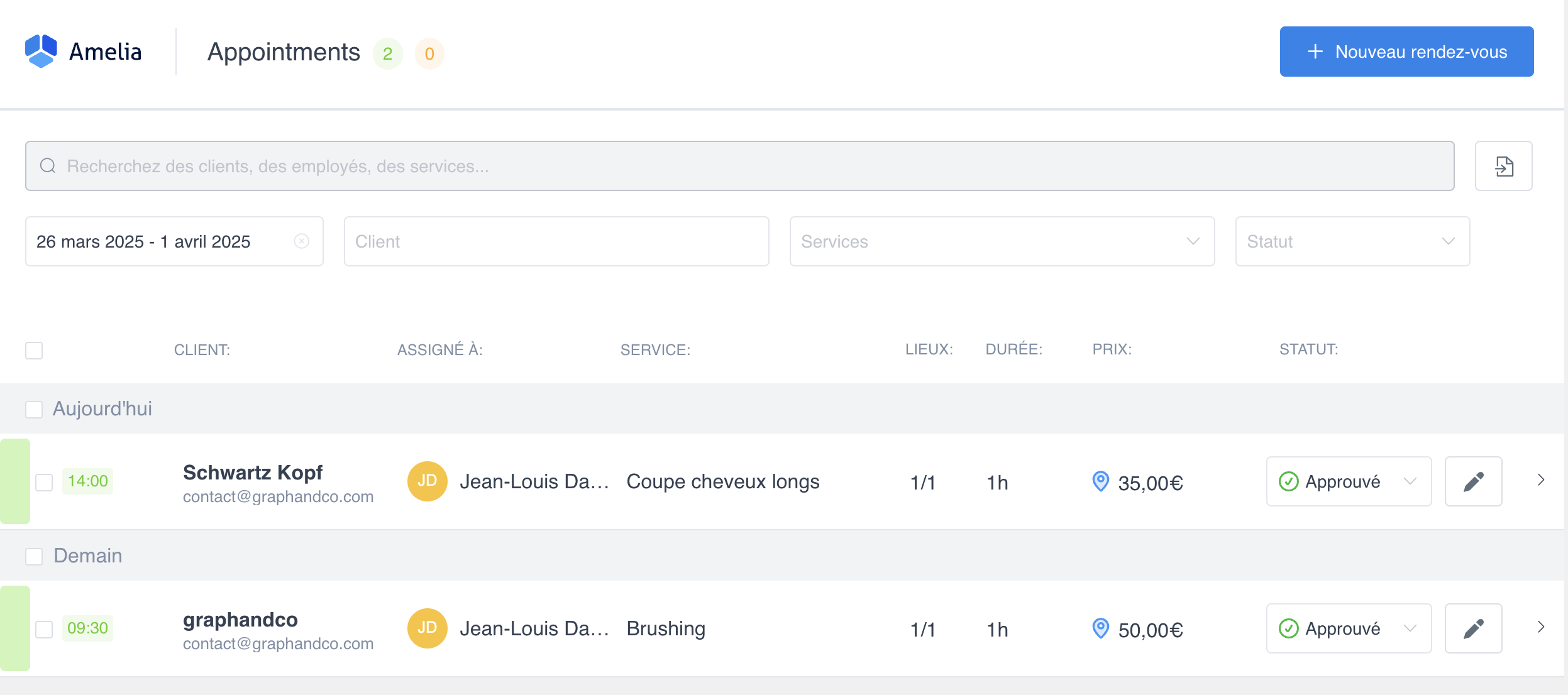Click location pin icon next to 50,00€
This screenshot has height=695, width=1568.
click(x=1100, y=629)
